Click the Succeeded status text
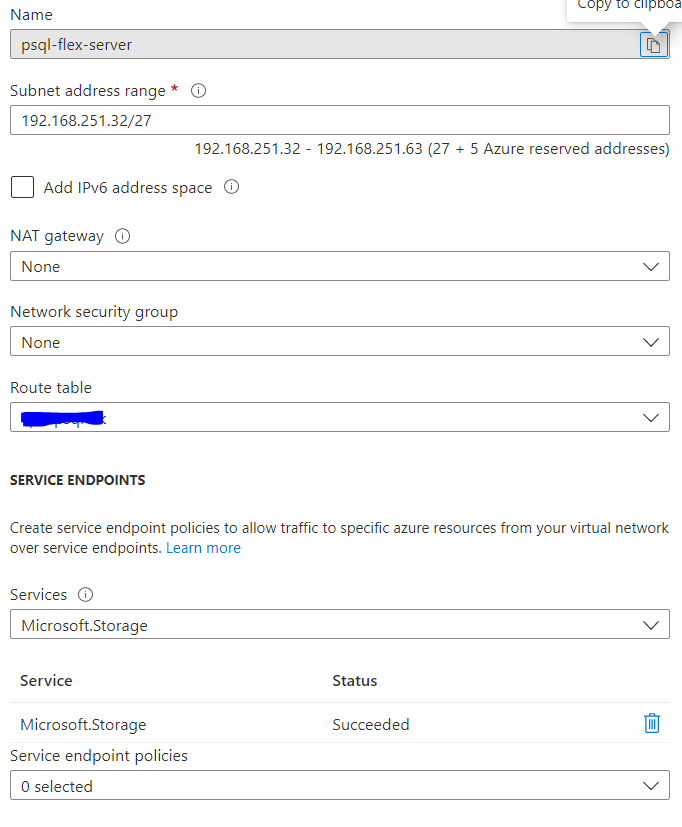682x827 pixels. click(x=371, y=723)
